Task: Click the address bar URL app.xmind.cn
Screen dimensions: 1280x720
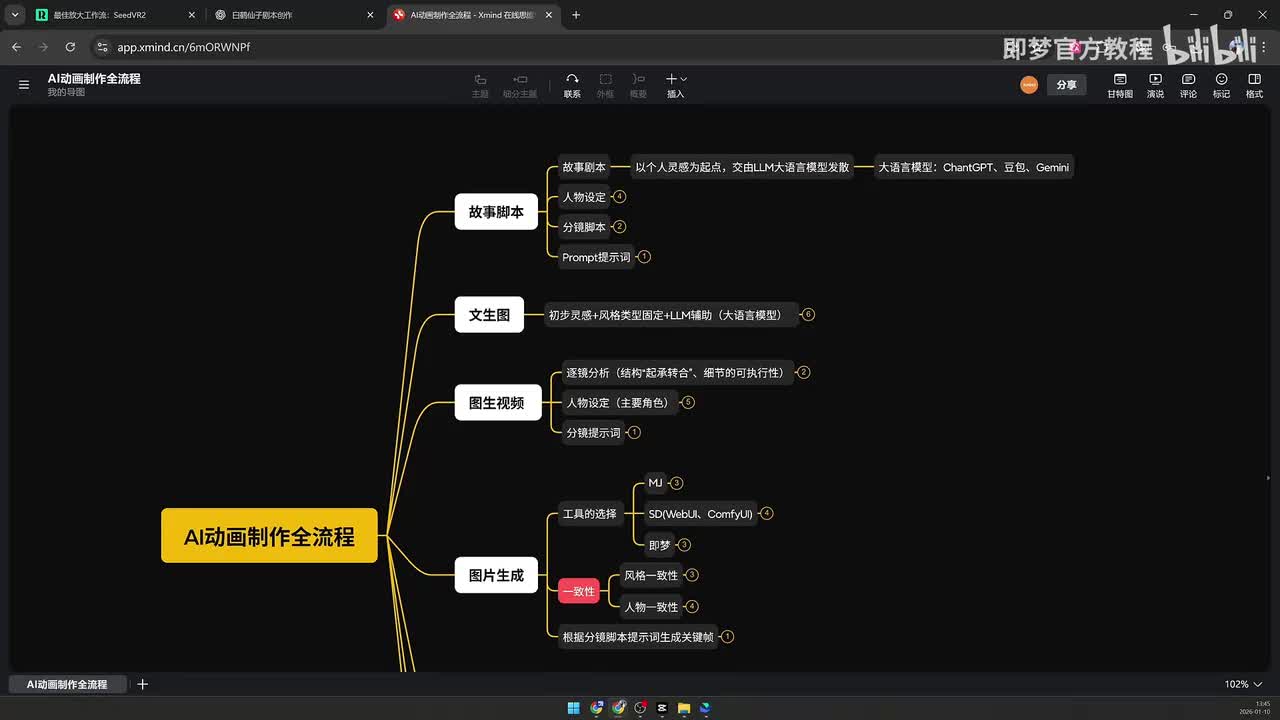Action: (184, 47)
